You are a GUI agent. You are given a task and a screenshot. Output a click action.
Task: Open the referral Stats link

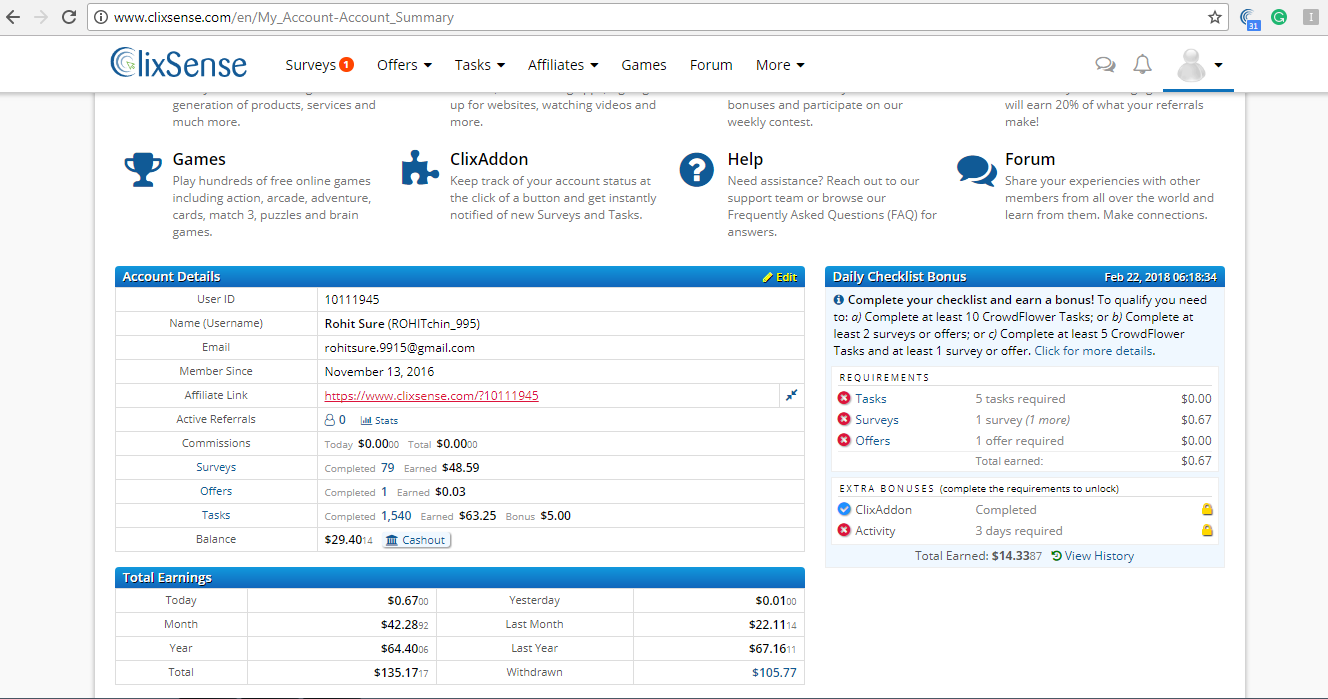tap(379, 421)
